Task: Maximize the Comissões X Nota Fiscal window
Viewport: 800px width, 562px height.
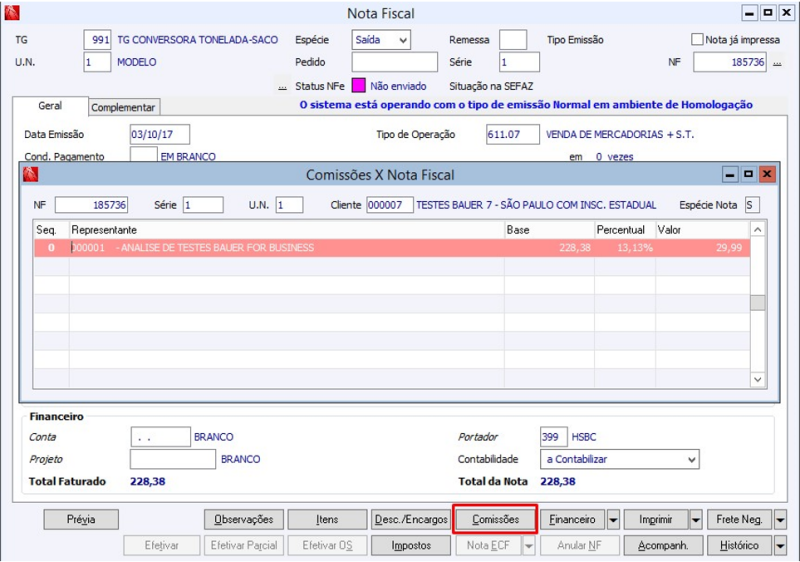Action: [749, 174]
